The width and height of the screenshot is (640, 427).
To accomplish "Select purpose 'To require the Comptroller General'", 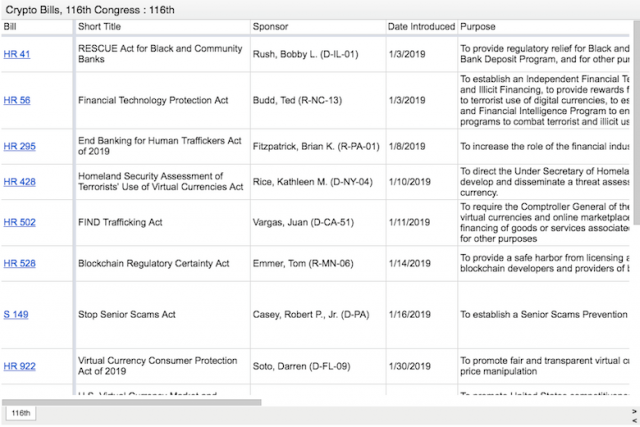I will 544,222.
